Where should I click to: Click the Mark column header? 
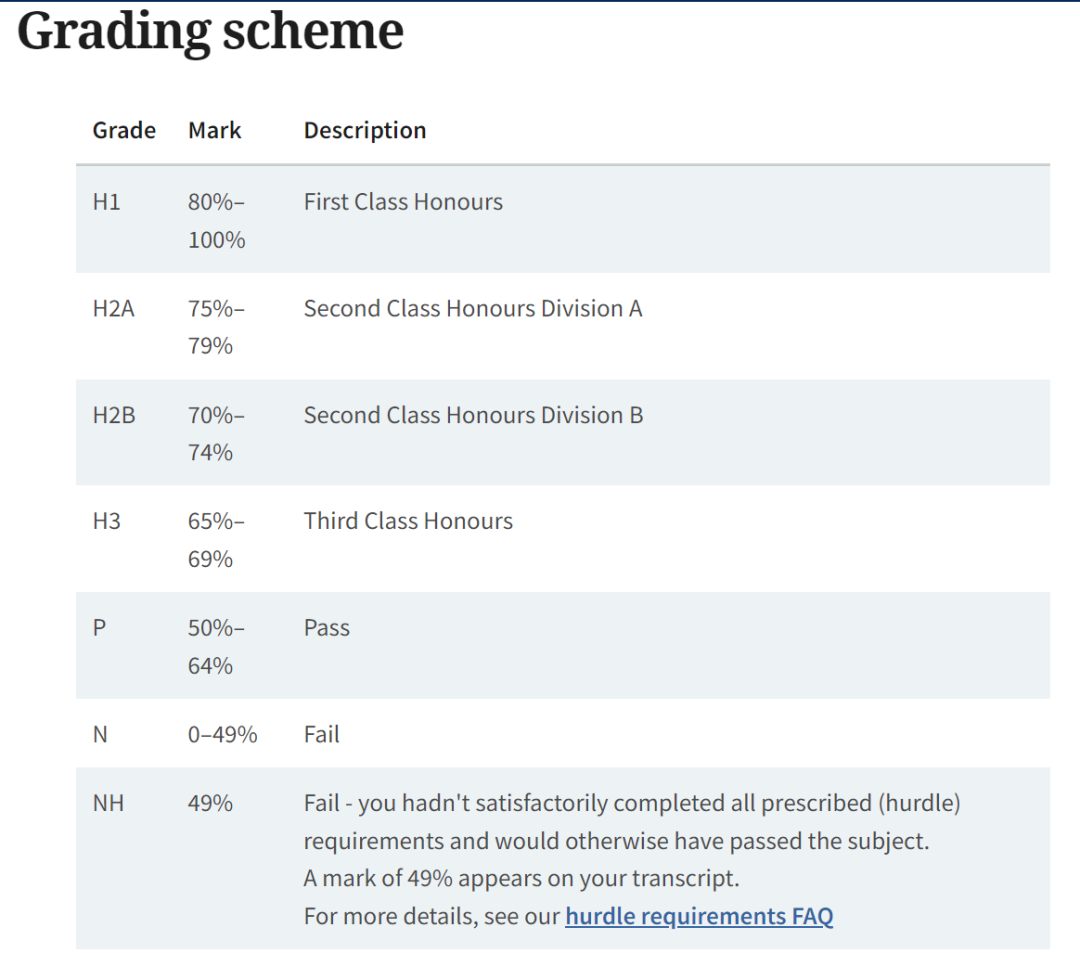click(x=215, y=131)
